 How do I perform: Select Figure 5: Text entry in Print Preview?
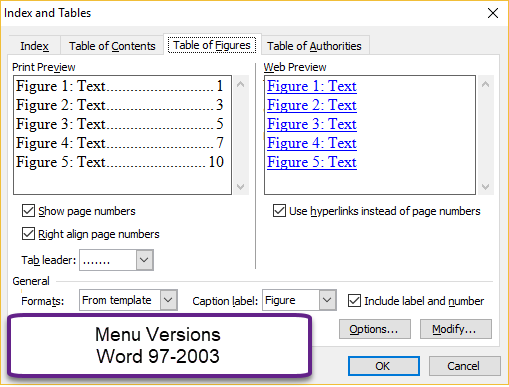pyautogui.click(x=120, y=162)
